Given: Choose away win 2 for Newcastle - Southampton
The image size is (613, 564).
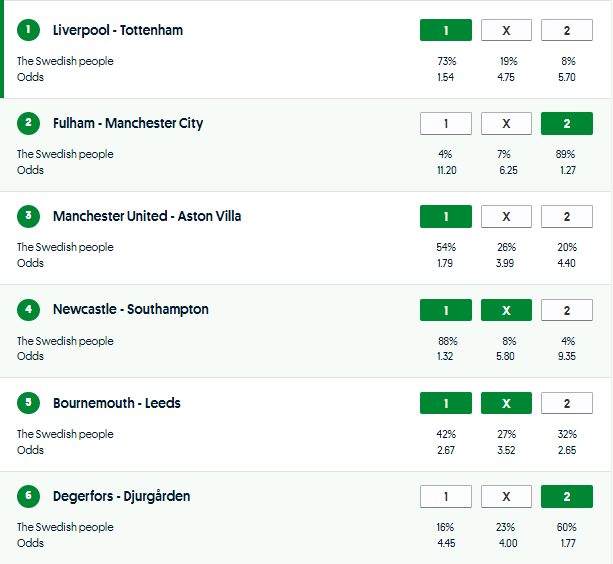Looking at the screenshot, I should tap(567, 310).
